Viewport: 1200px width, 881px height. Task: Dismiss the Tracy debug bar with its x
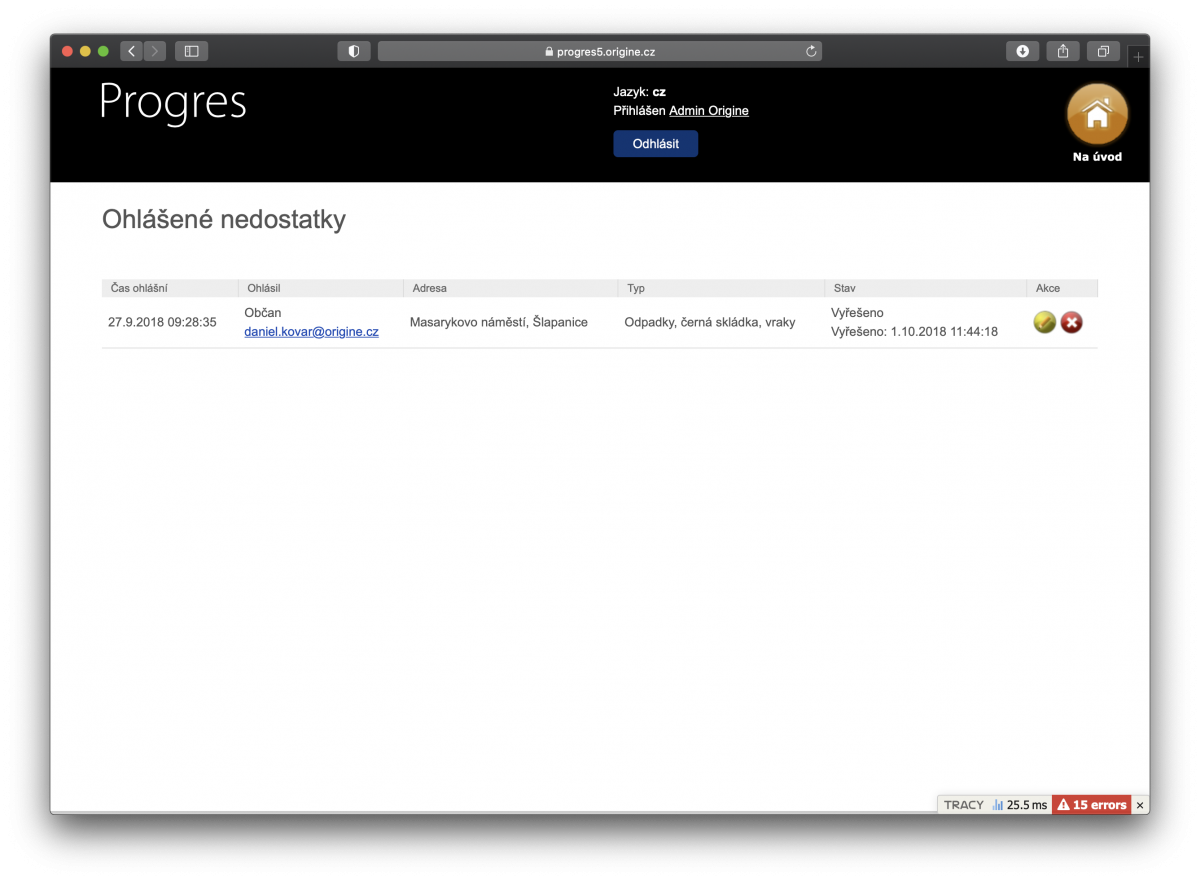tap(1140, 804)
